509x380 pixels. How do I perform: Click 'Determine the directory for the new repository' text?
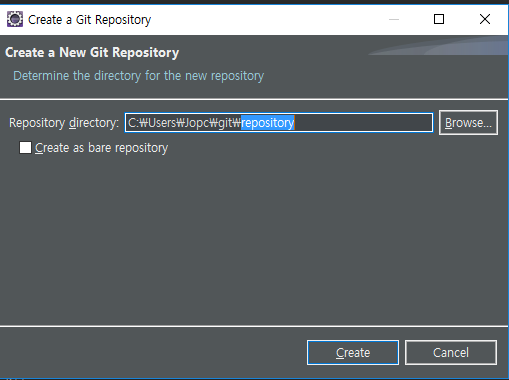click(139, 76)
